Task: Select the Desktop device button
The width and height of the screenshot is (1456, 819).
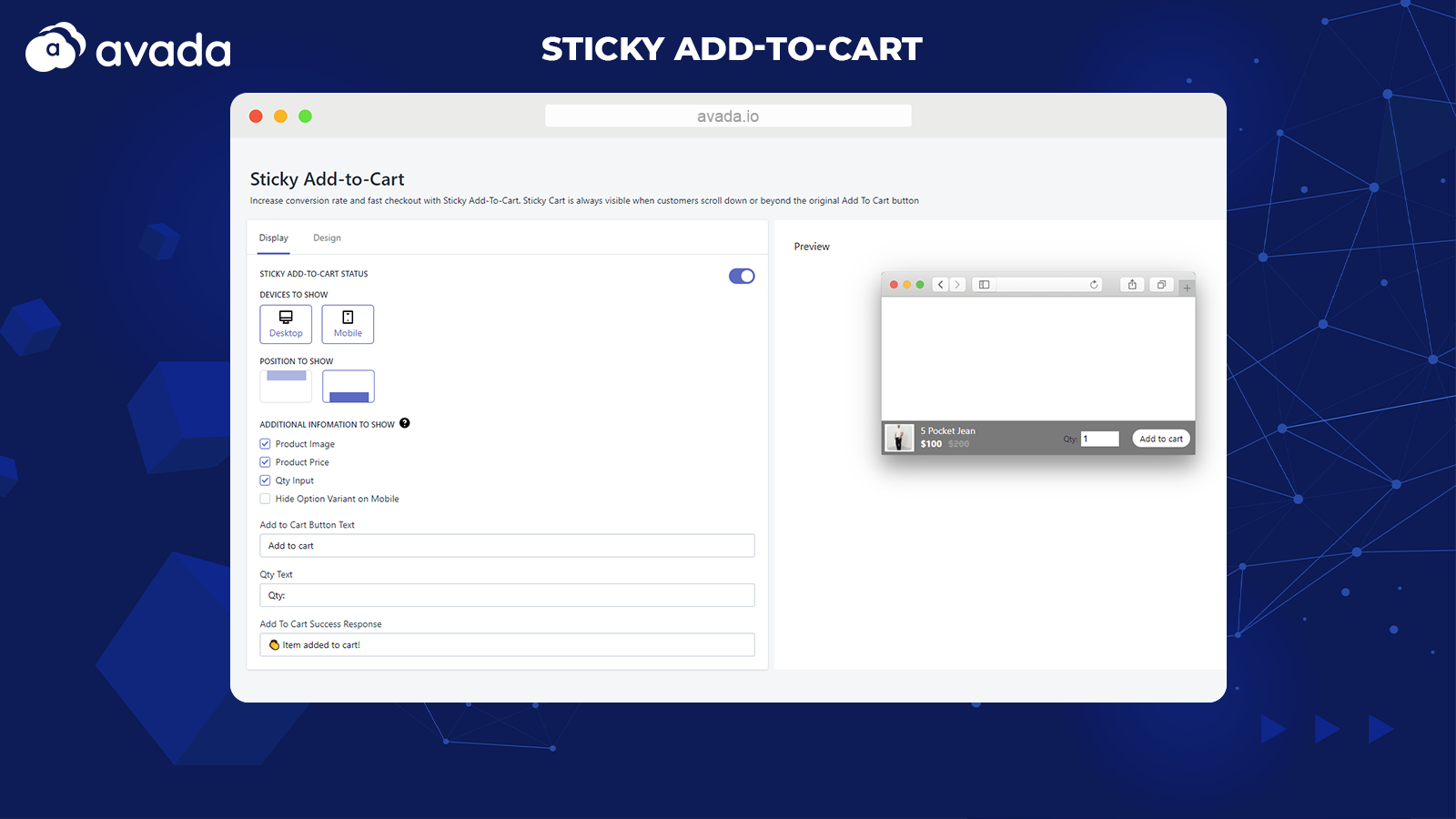Action: (x=286, y=324)
